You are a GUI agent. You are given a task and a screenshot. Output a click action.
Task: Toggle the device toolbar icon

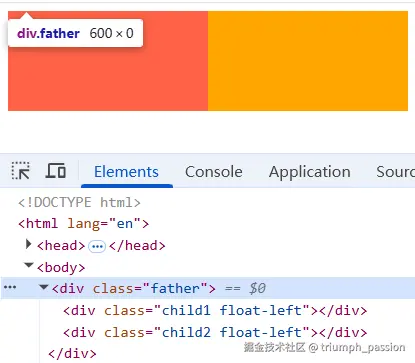pyautogui.click(x=56, y=171)
